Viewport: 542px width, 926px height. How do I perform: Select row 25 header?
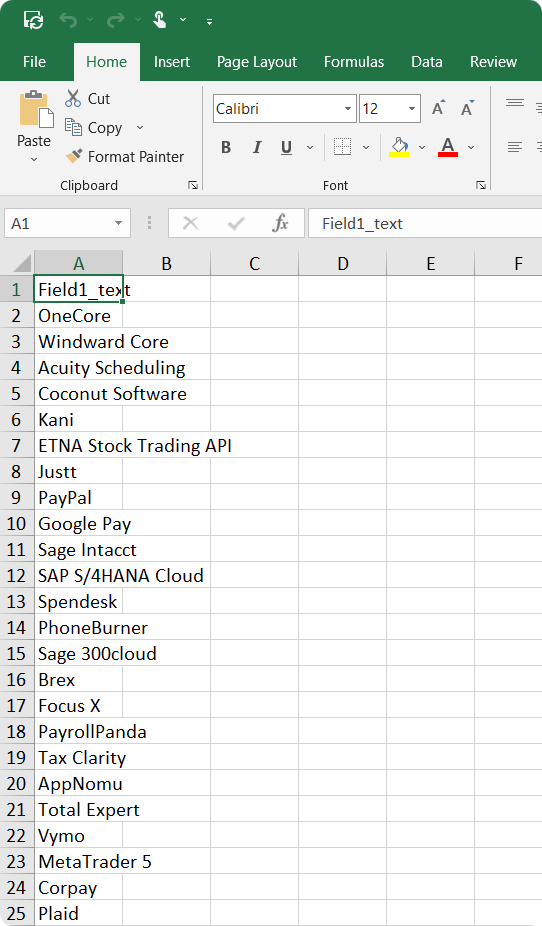tap(17, 914)
